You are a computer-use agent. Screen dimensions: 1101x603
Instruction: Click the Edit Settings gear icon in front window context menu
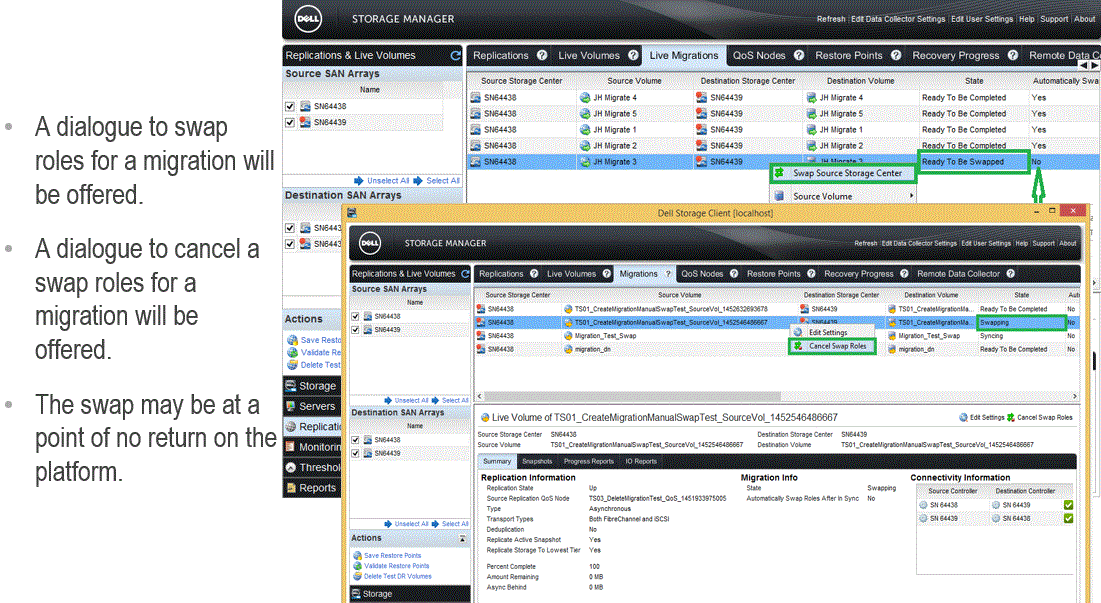coord(798,332)
